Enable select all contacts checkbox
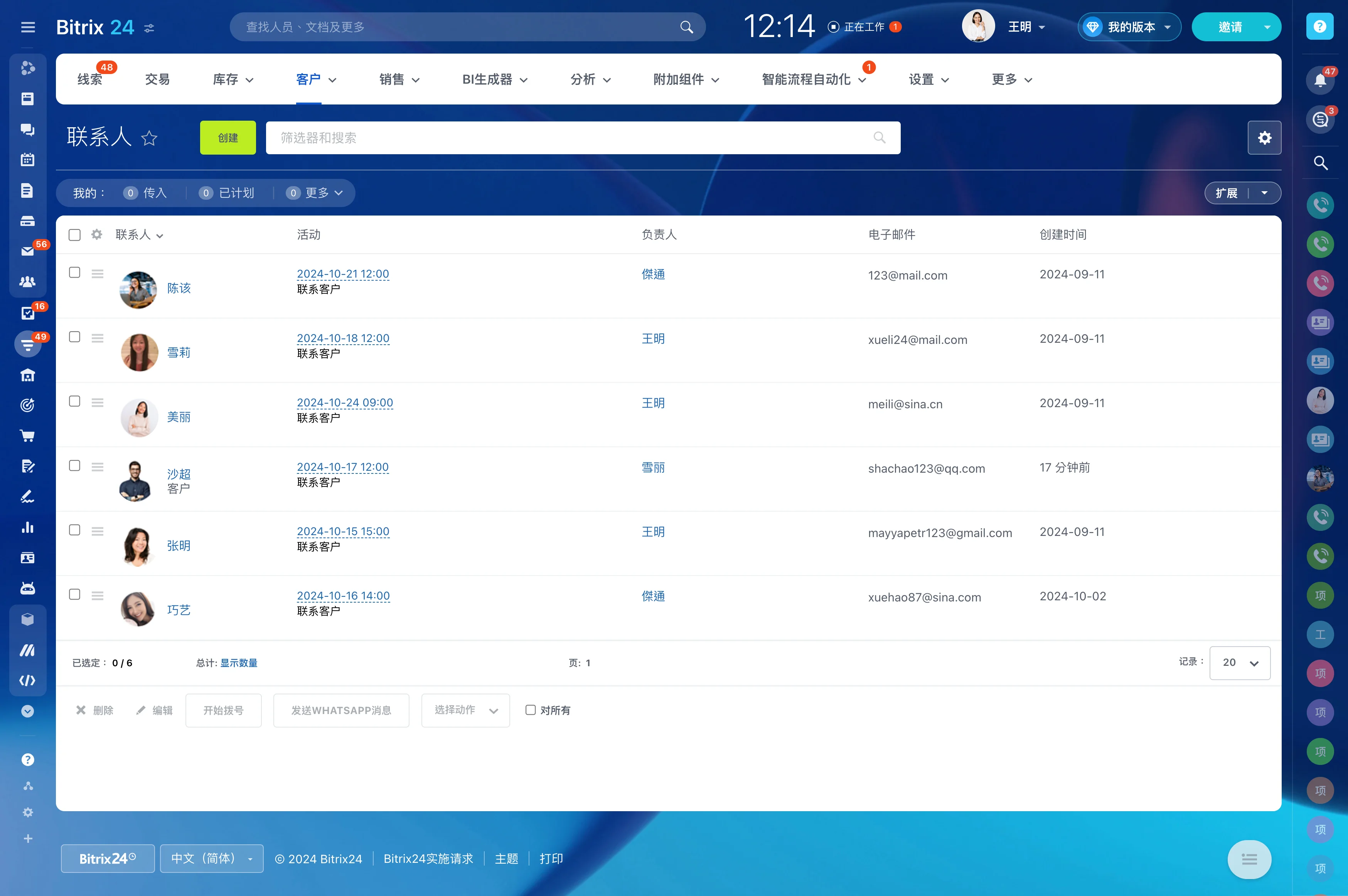This screenshot has width=1348, height=896. click(75, 234)
